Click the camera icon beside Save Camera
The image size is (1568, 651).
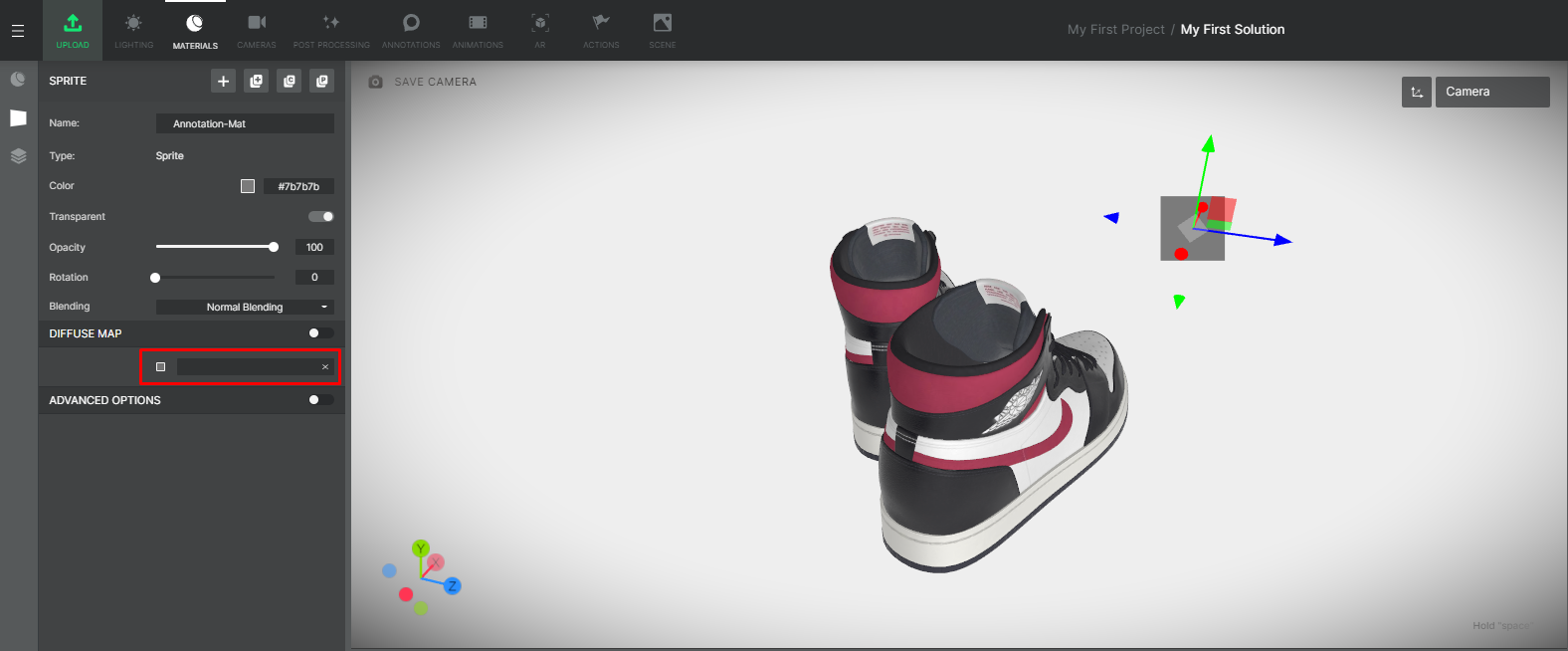click(375, 82)
